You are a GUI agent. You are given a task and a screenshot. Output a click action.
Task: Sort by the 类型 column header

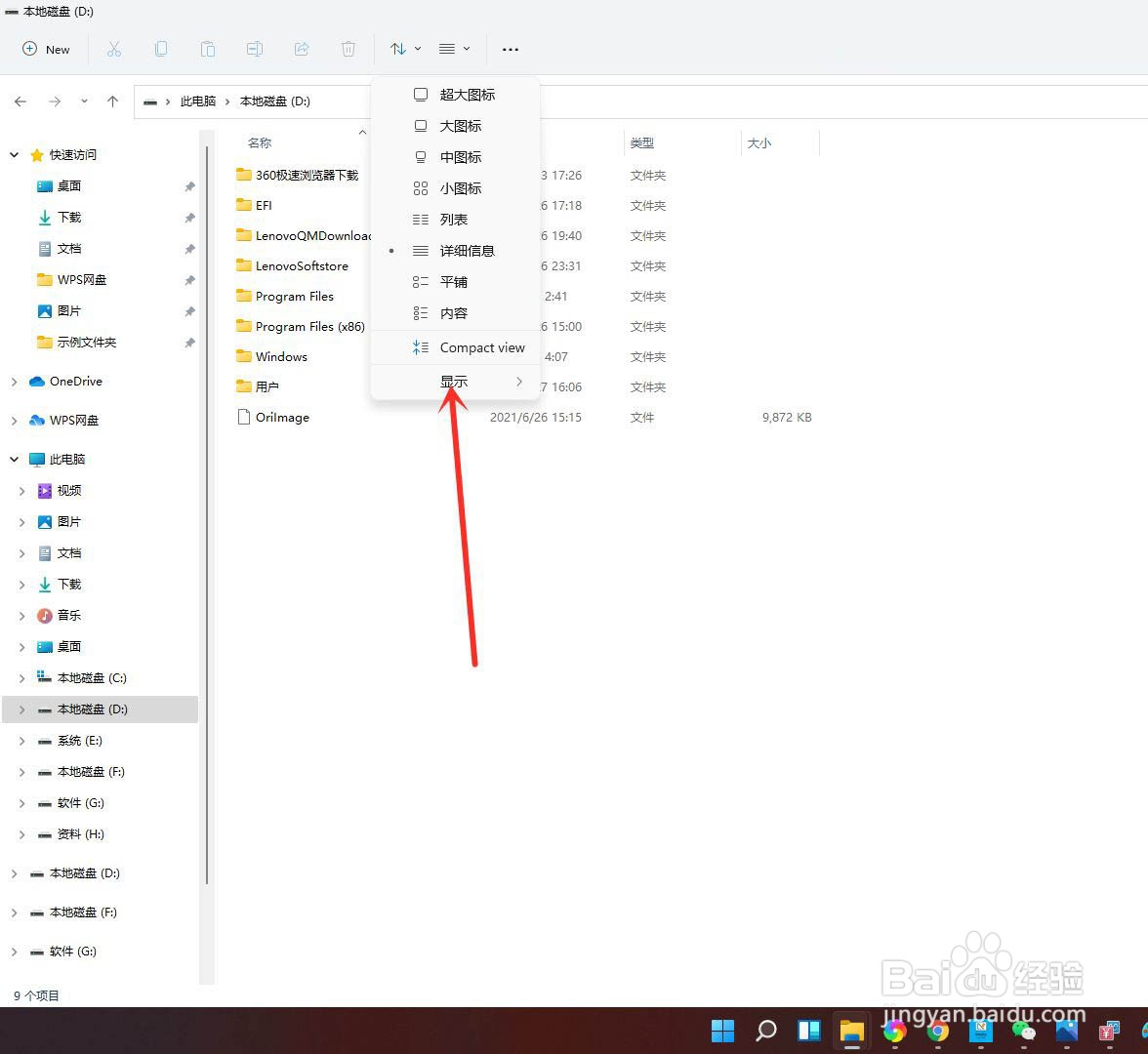(x=642, y=142)
